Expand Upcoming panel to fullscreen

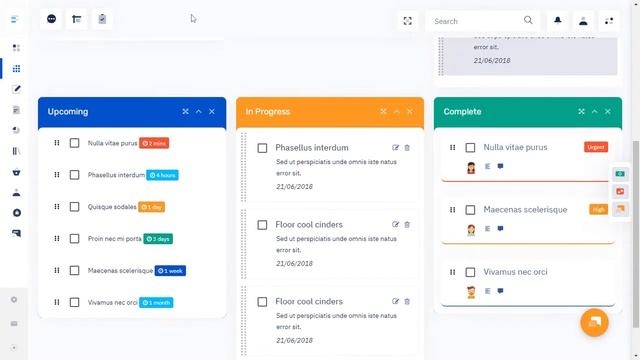pyautogui.click(x=185, y=111)
